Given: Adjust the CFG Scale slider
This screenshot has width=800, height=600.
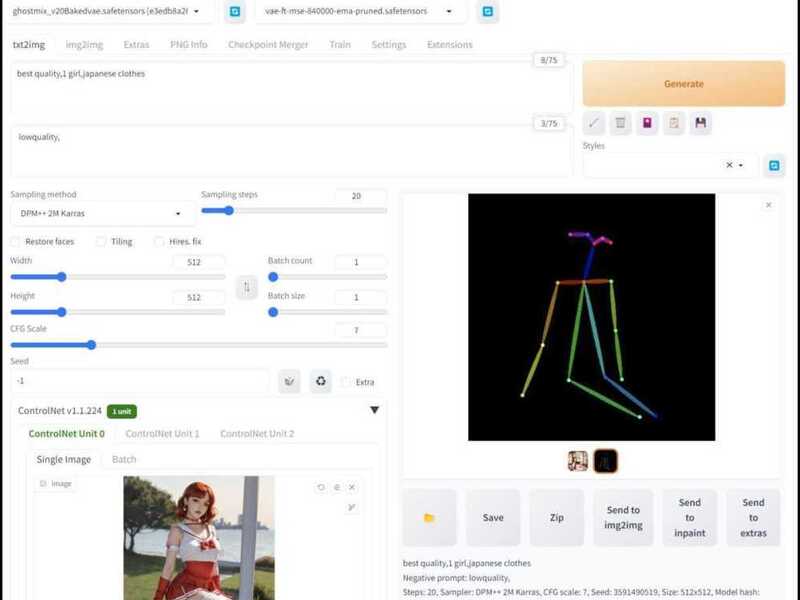Looking at the screenshot, I should pyautogui.click(x=91, y=345).
